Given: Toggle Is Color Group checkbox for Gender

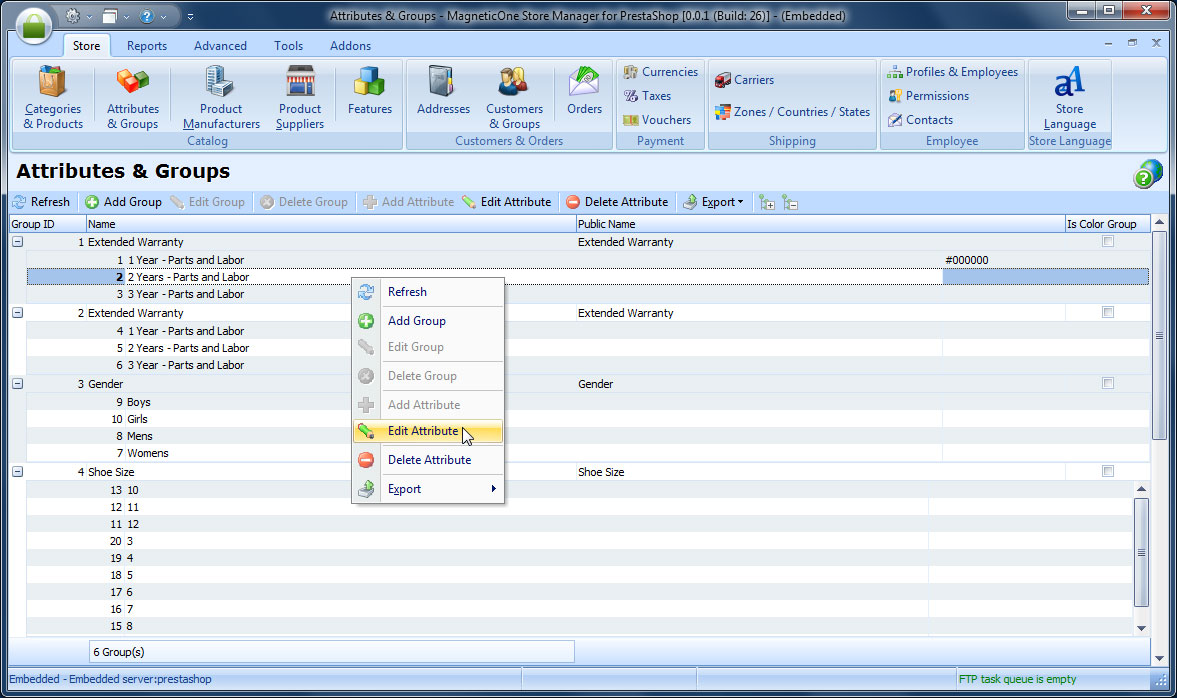Looking at the screenshot, I should [x=1108, y=384].
